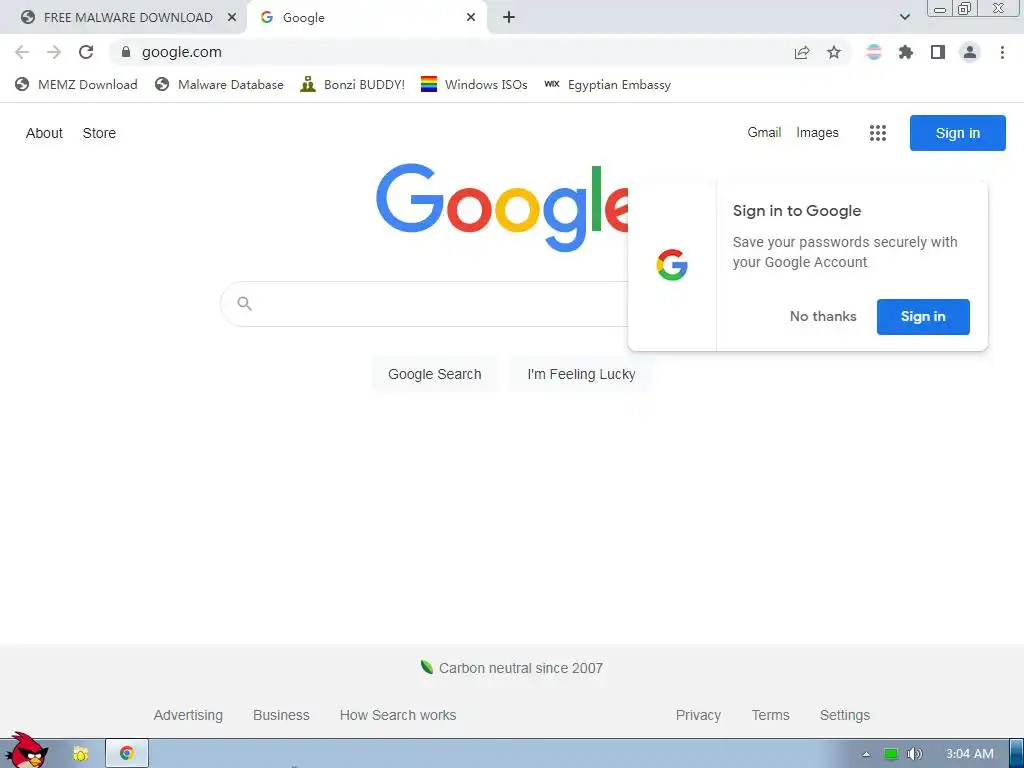Click the Google logo
Viewport: 1024px width, 768px height.
(502, 208)
